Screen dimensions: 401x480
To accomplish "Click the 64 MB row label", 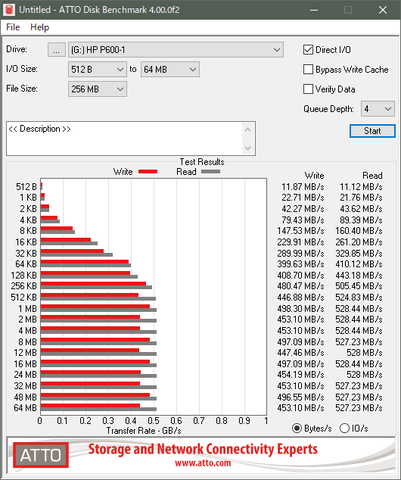I will coord(25,408).
